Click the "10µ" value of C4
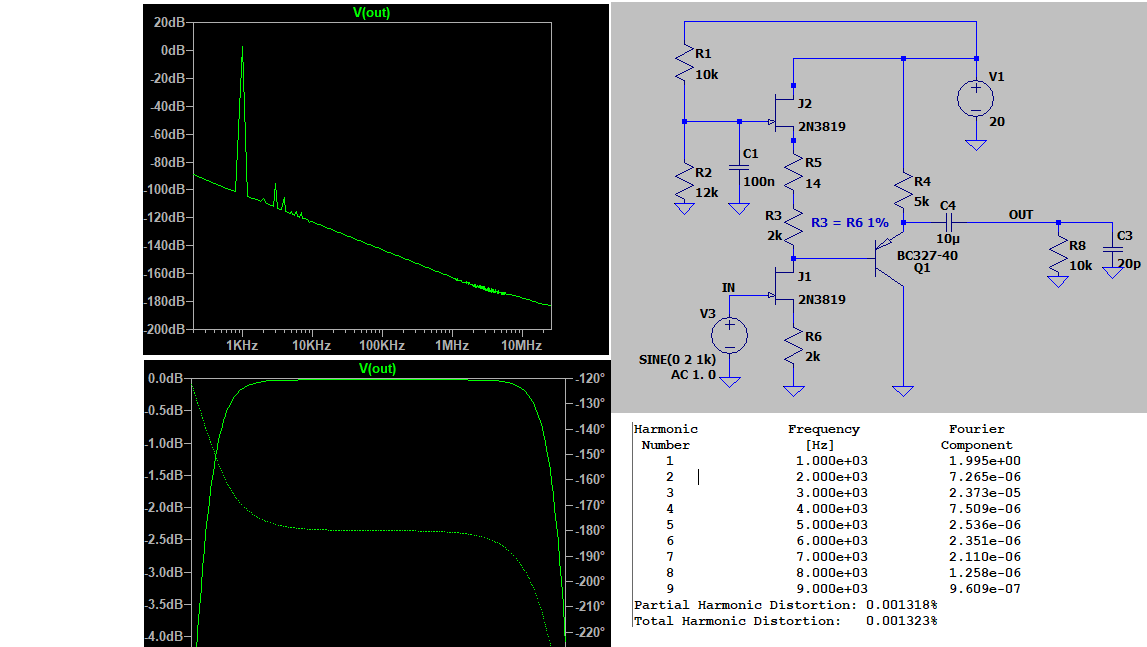 (x=948, y=239)
